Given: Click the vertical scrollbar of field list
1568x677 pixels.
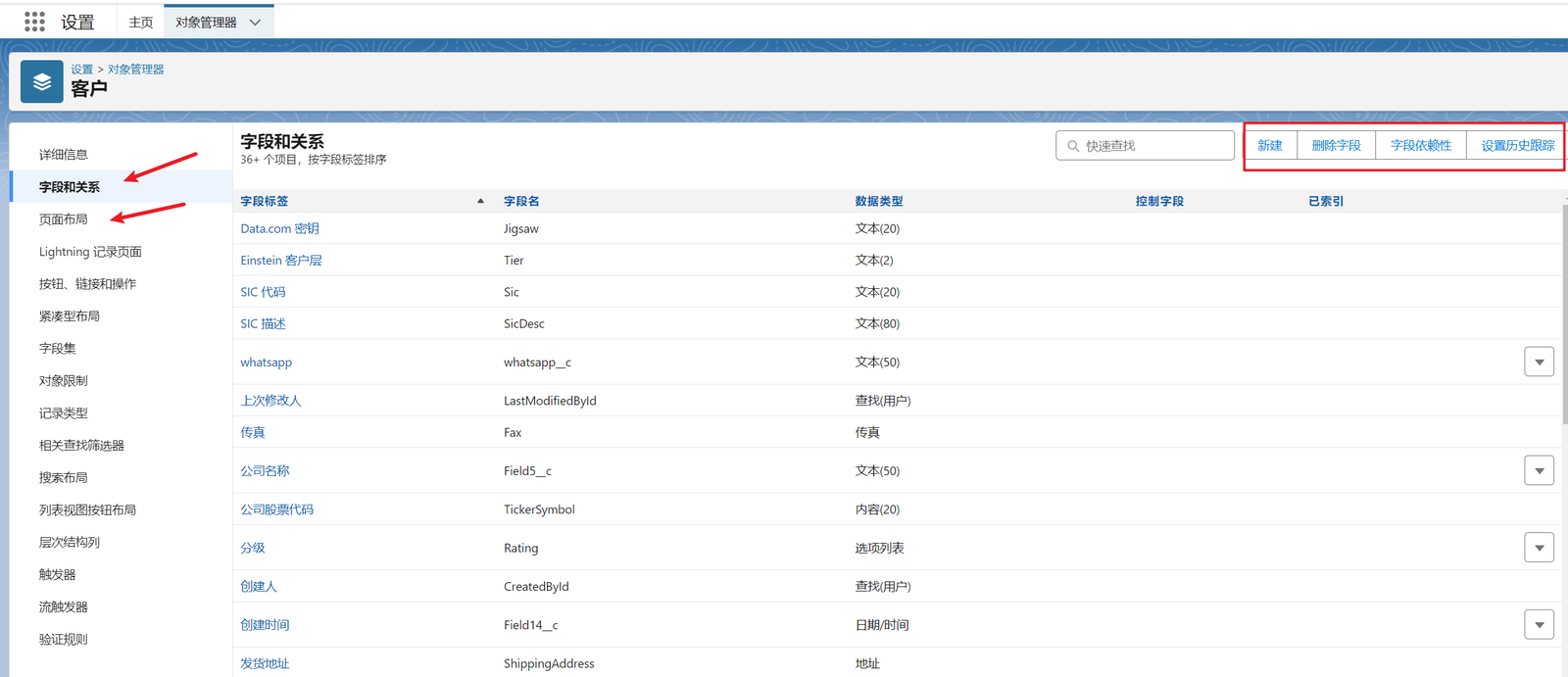Looking at the screenshot, I should tap(1563, 314).
